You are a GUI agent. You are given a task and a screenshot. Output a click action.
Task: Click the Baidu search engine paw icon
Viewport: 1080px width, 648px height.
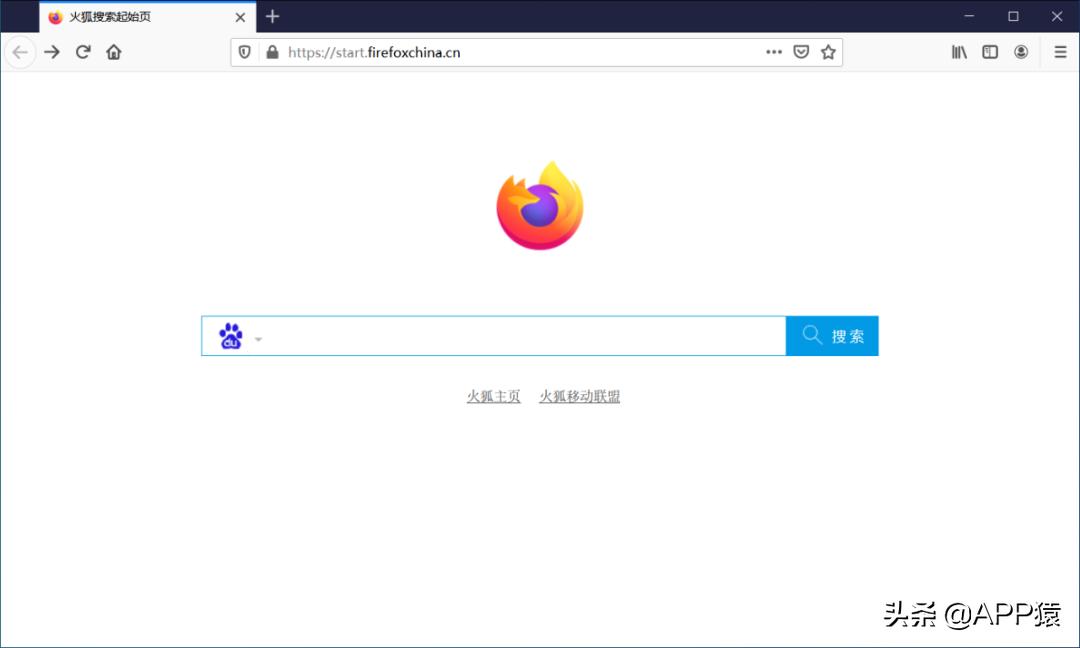[x=231, y=336]
